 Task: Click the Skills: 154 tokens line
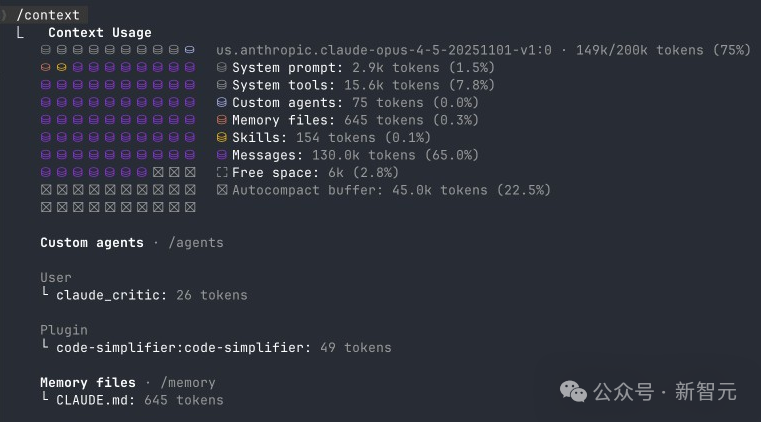click(x=331, y=138)
